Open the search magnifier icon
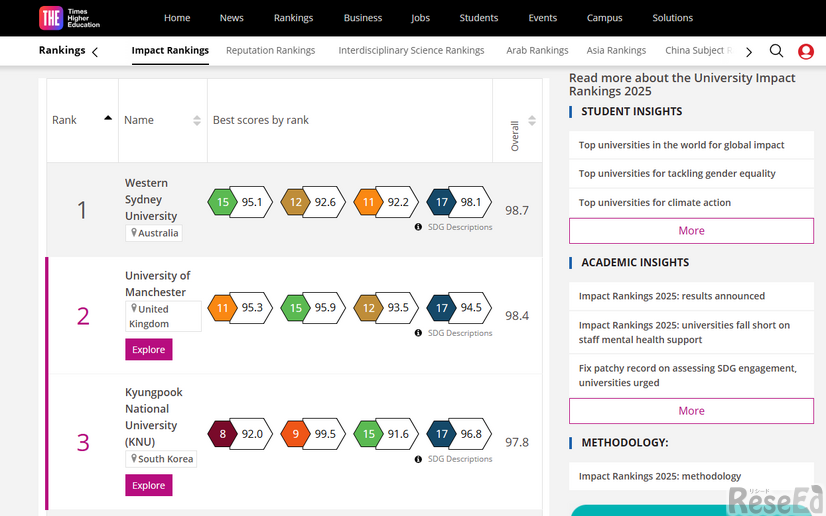Screen dimensions: 826x516 click(776, 51)
